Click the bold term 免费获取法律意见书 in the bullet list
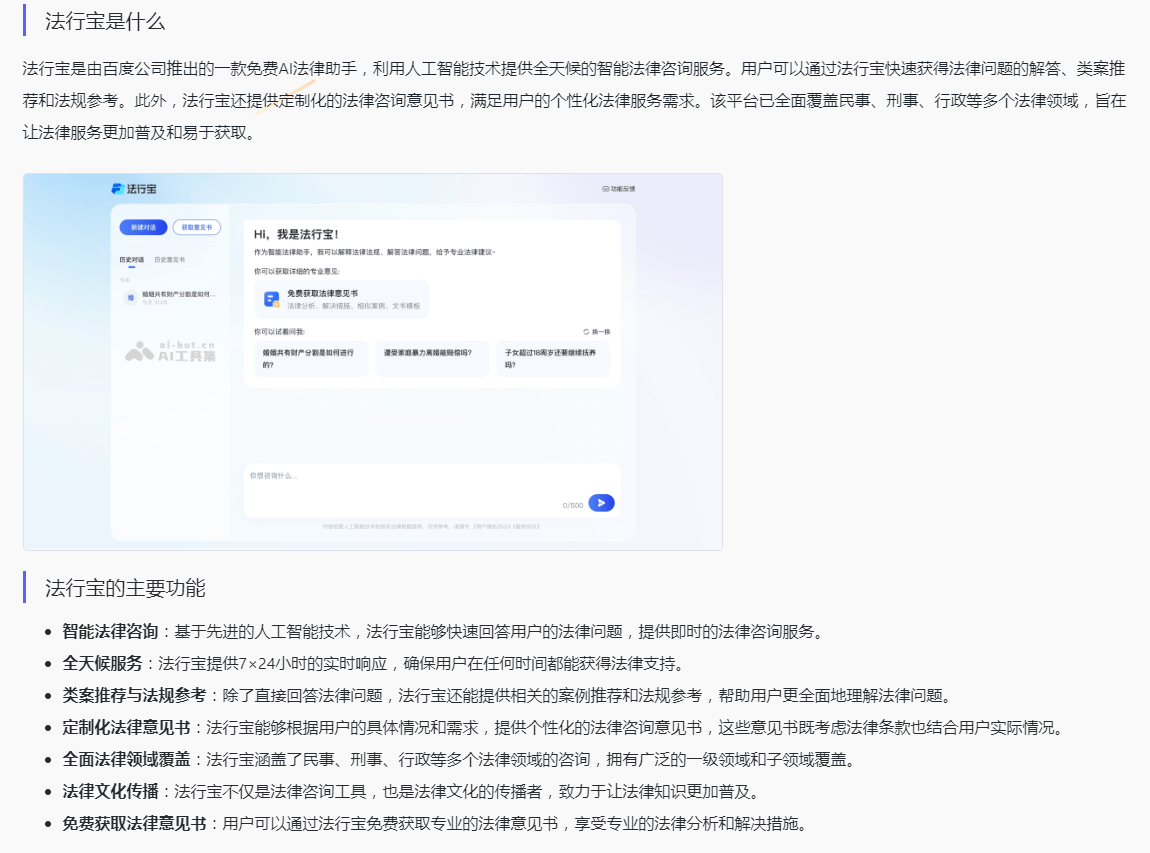The width and height of the screenshot is (1150, 853). (x=134, y=824)
